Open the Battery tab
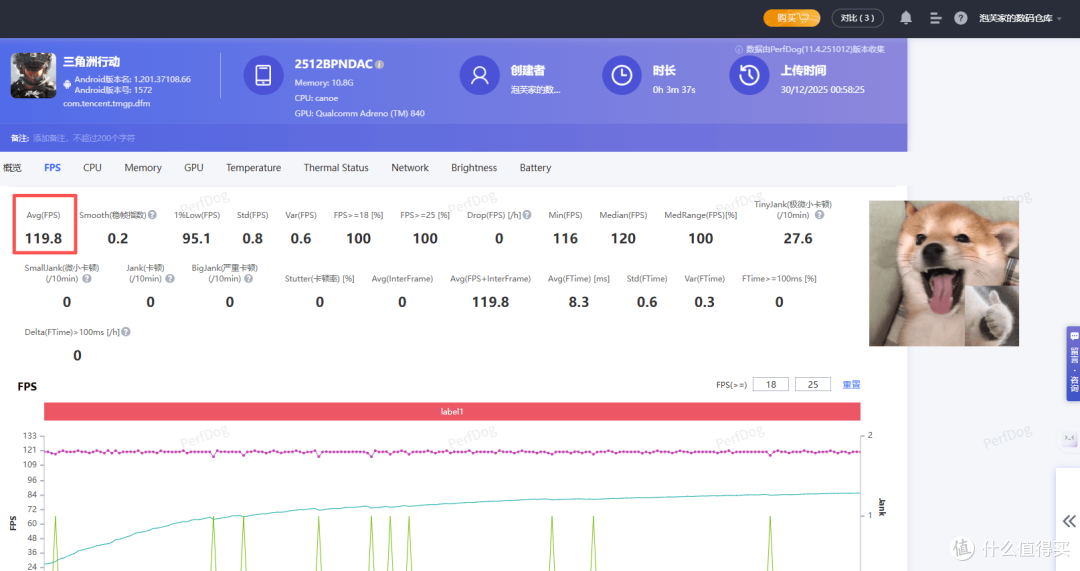 pyautogui.click(x=535, y=167)
